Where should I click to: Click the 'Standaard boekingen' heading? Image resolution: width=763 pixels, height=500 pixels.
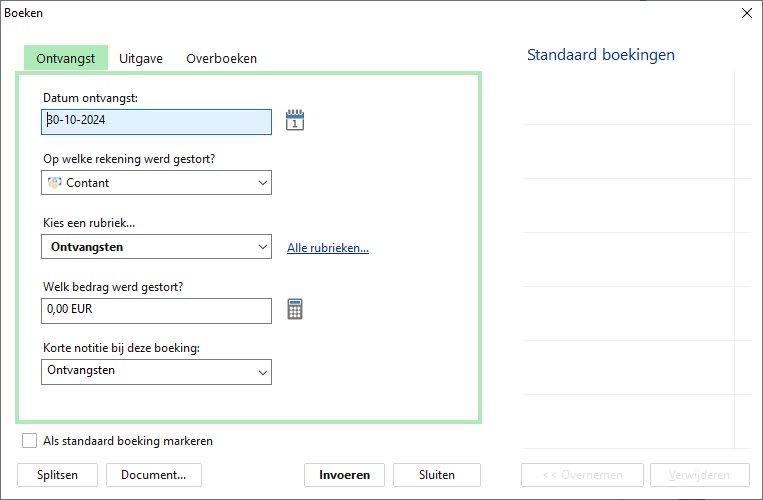pyautogui.click(x=600, y=55)
